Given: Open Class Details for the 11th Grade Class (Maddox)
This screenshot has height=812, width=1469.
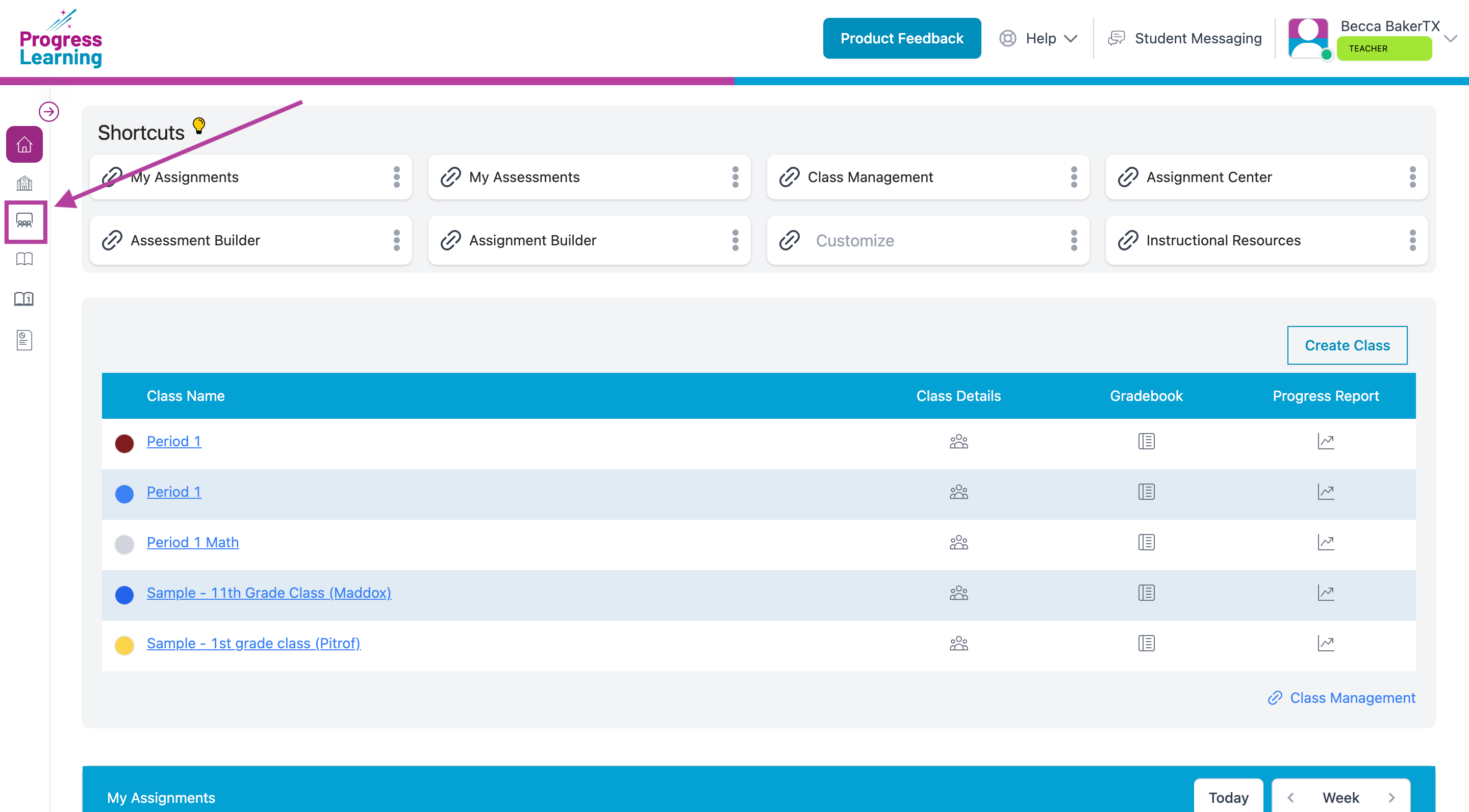Looking at the screenshot, I should tap(958, 593).
